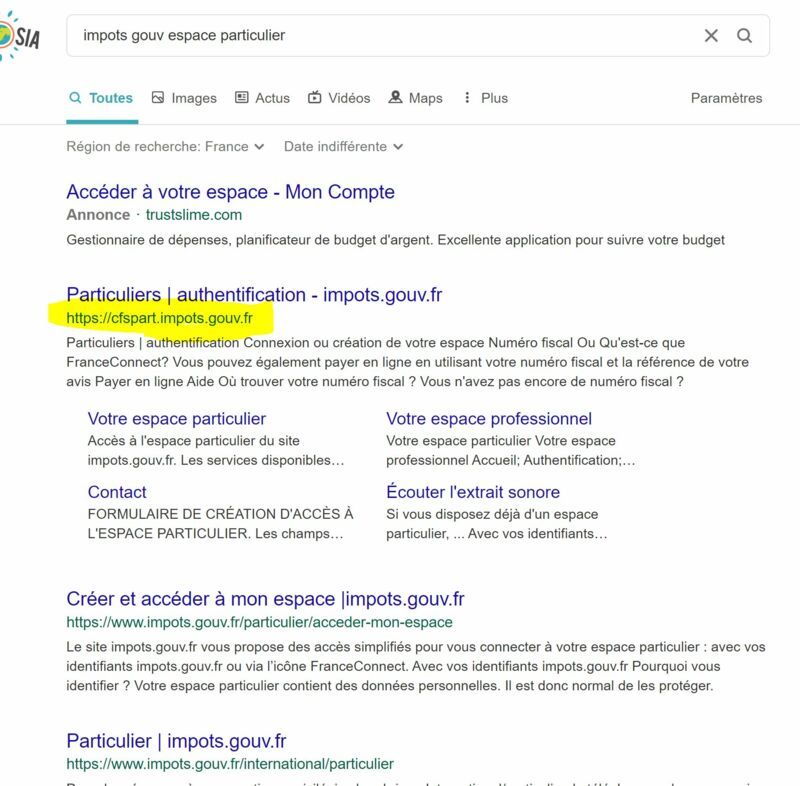Expand the Date indifférente filter
This screenshot has width=800, height=786.
coord(343,146)
